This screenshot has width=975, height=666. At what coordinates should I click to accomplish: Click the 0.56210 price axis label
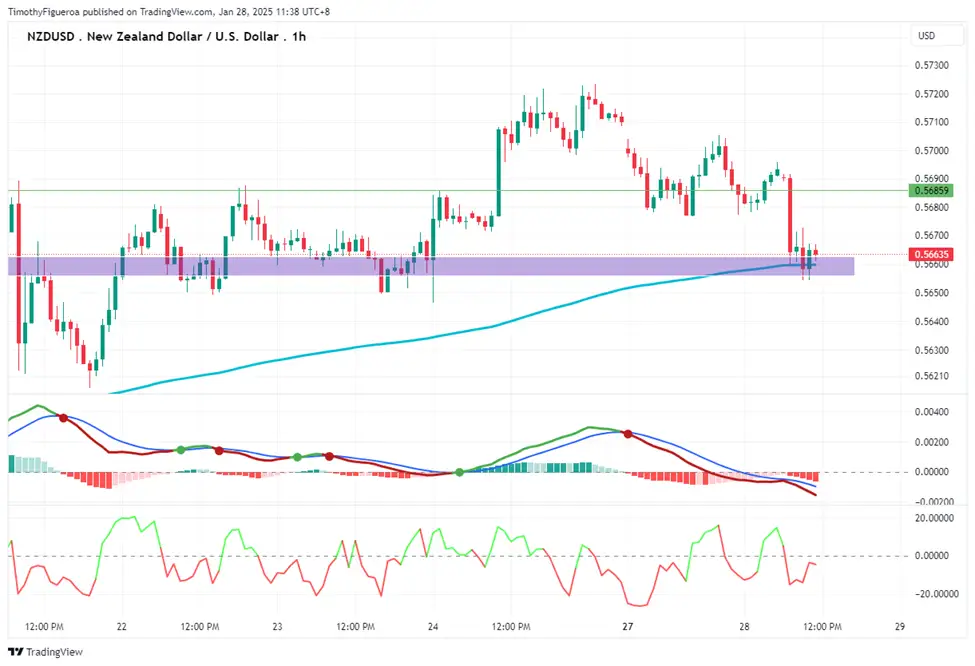tap(931, 376)
